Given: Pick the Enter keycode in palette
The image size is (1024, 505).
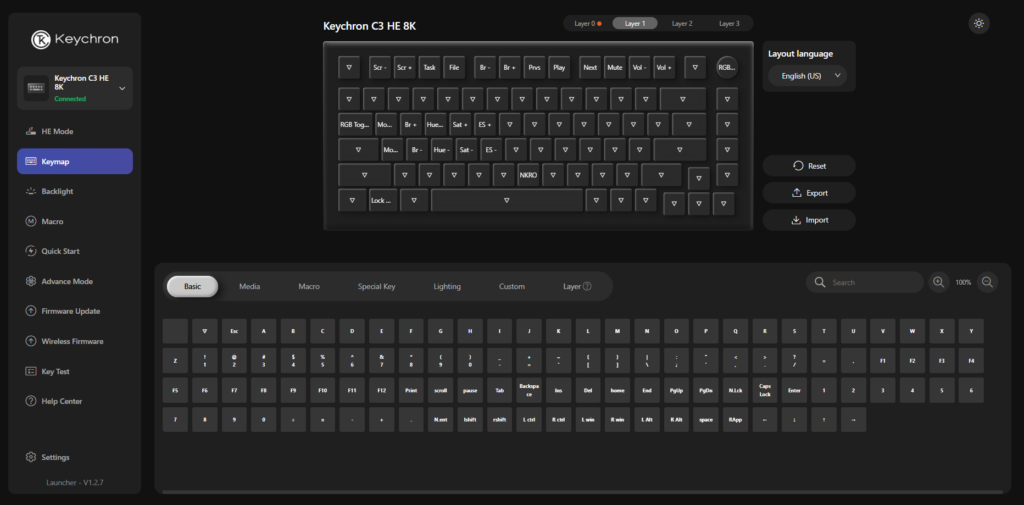Looking at the screenshot, I should pos(794,390).
